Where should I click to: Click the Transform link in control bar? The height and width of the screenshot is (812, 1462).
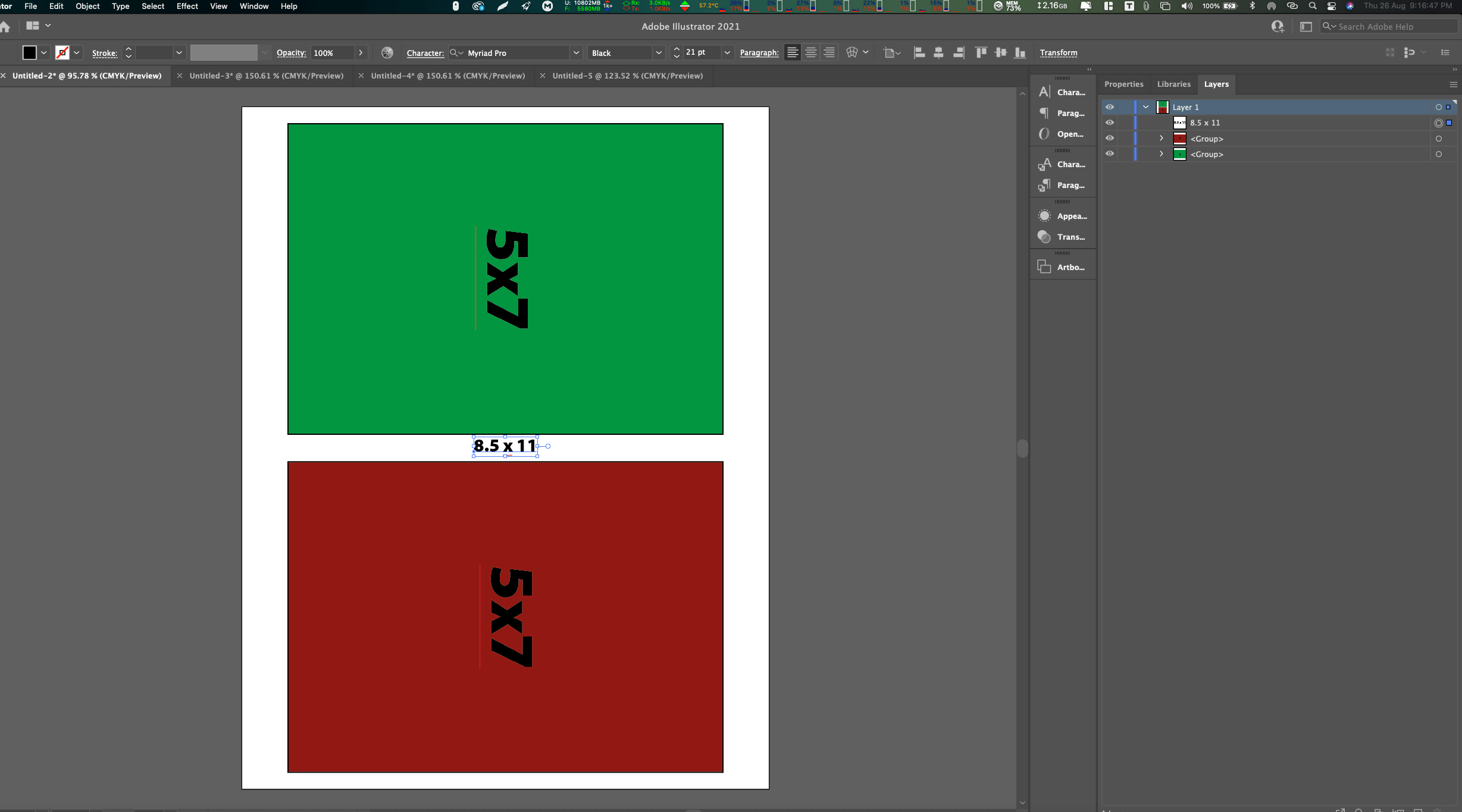pyautogui.click(x=1058, y=53)
